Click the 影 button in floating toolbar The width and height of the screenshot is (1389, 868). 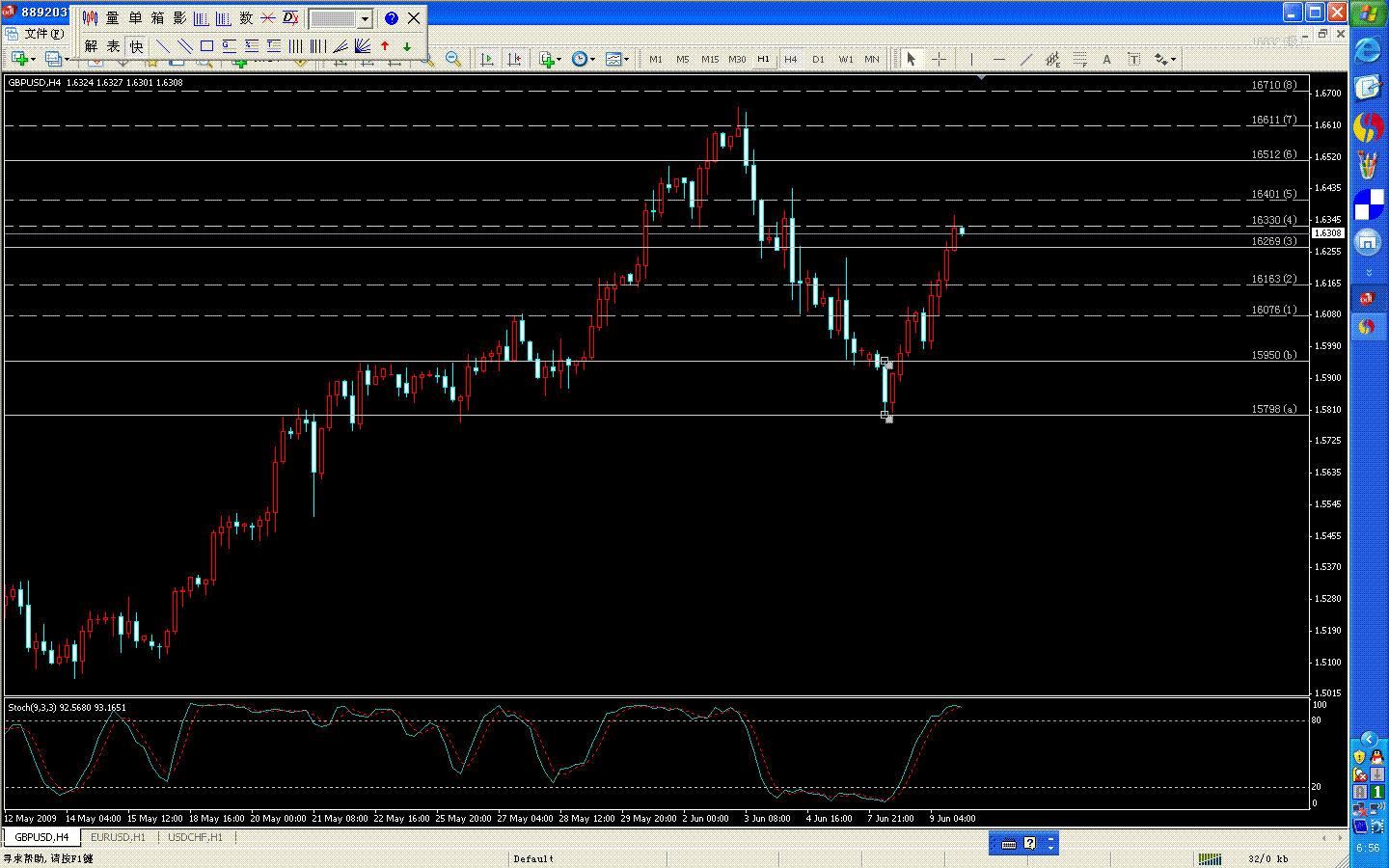coord(179,18)
